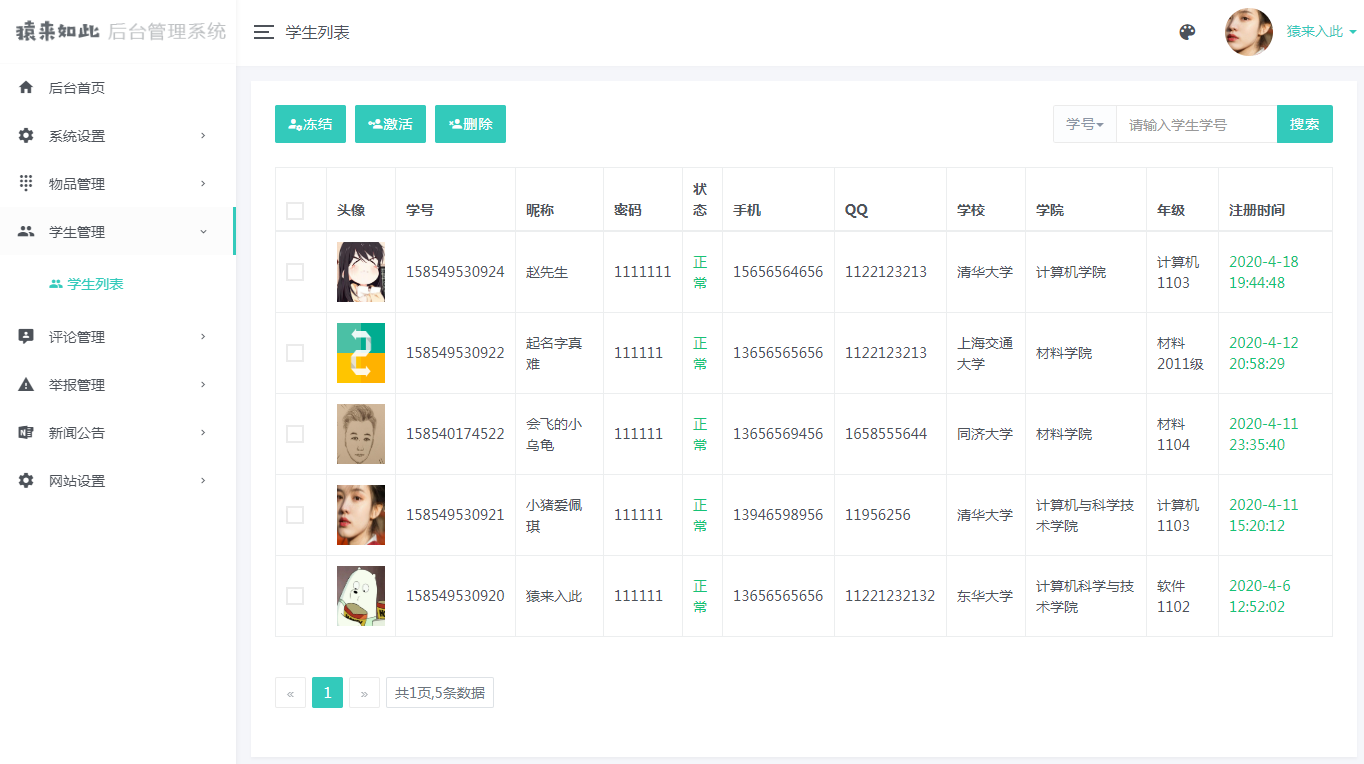Go to next page with » button
1364x764 pixels.
click(x=364, y=693)
